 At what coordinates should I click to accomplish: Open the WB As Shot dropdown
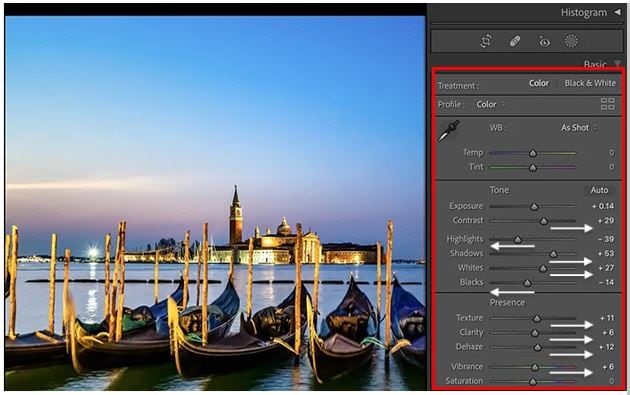click(x=579, y=128)
